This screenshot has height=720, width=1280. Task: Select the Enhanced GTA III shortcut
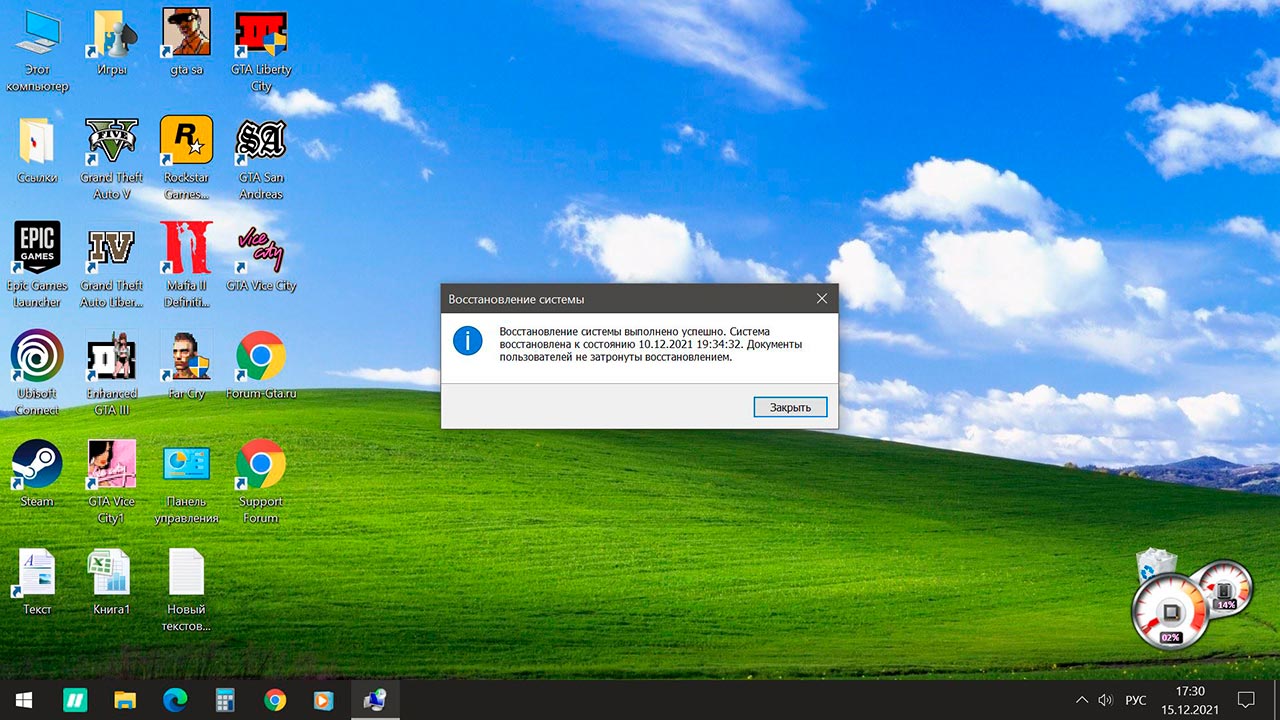[112, 375]
